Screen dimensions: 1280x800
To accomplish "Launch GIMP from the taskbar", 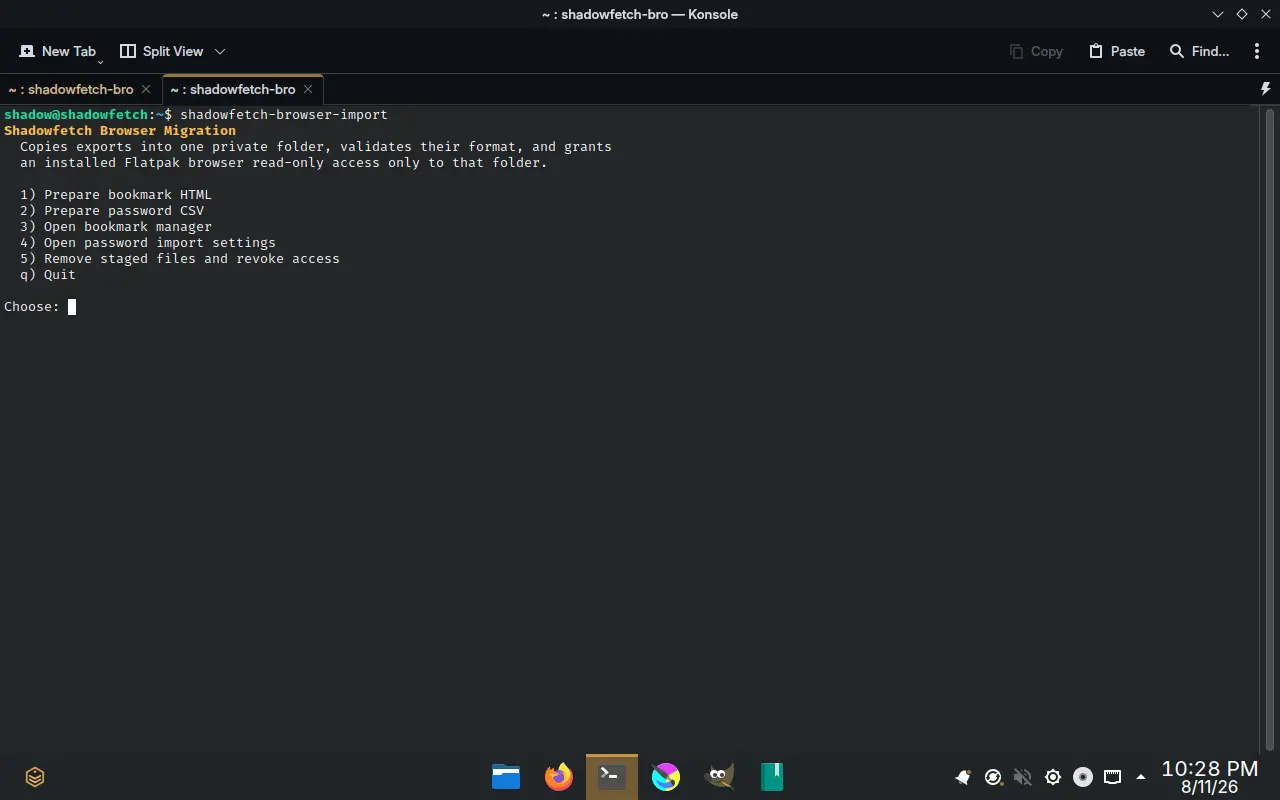I will click(x=719, y=777).
